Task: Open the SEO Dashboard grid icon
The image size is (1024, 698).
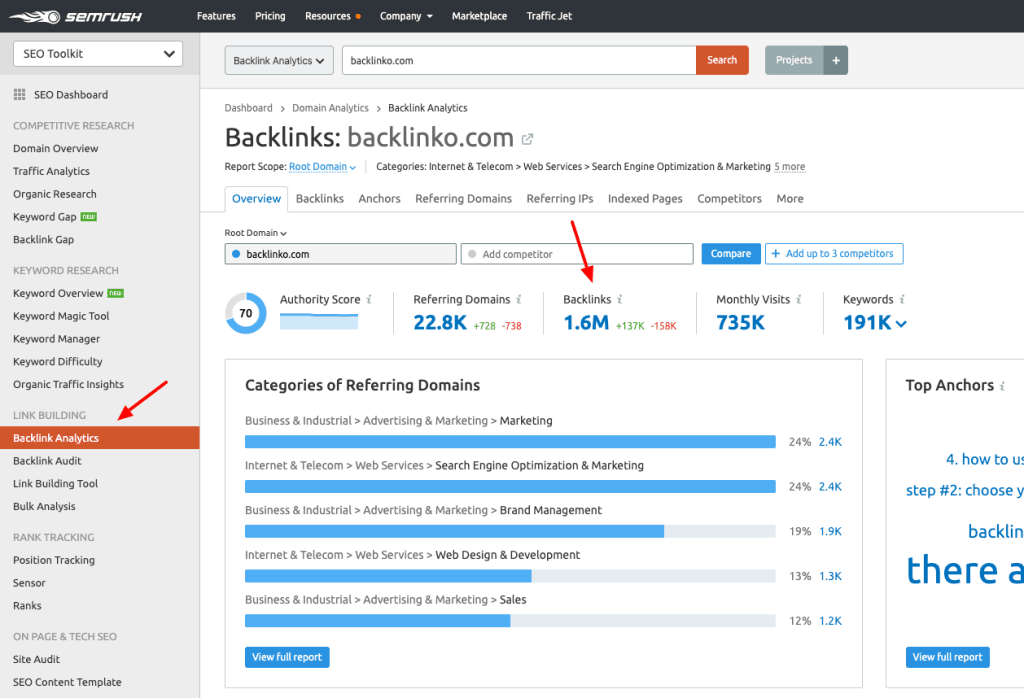Action: tap(20, 94)
